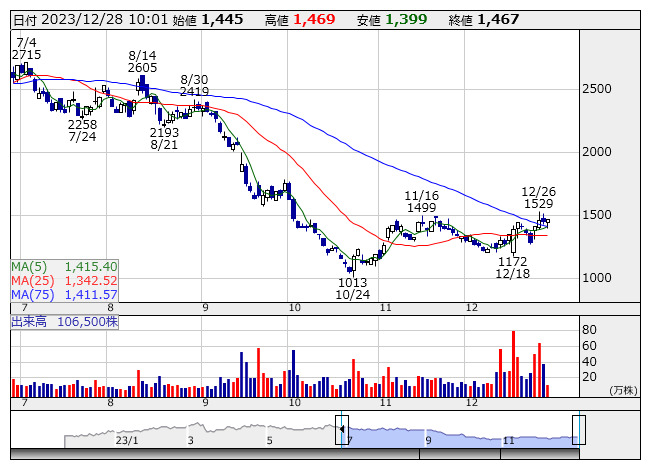Click the 8/14 2605 peak label
653x470 pixels.
click(142, 61)
